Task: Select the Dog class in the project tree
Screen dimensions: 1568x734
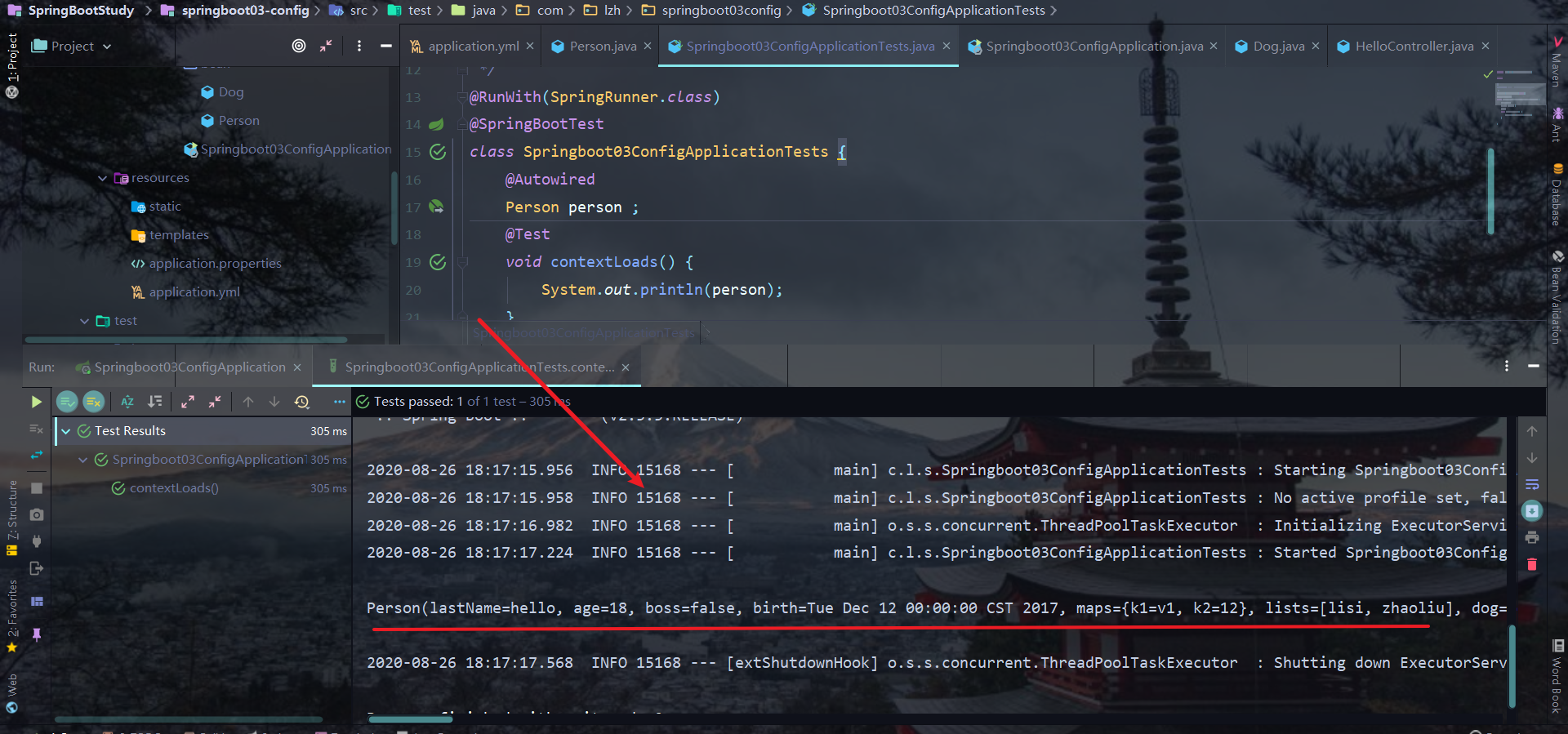Action: click(231, 92)
